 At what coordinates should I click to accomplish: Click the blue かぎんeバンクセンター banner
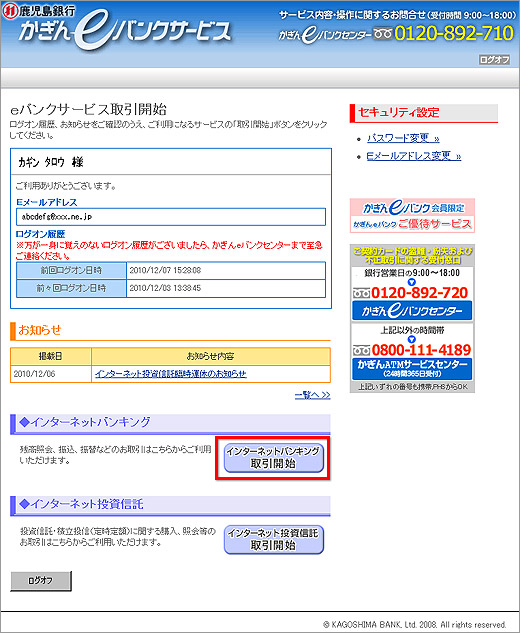click(412, 311)
